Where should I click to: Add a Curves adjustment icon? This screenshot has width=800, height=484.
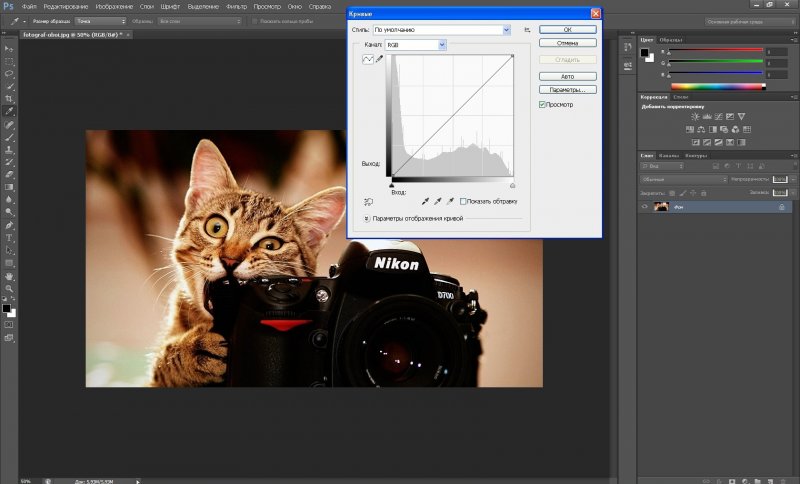point(718,117)
